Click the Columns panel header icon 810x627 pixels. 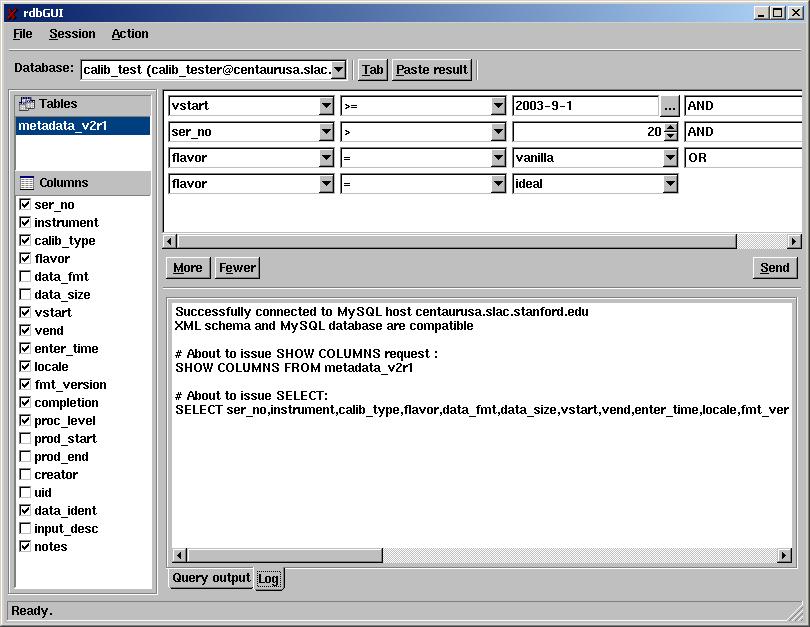[27, 183]
